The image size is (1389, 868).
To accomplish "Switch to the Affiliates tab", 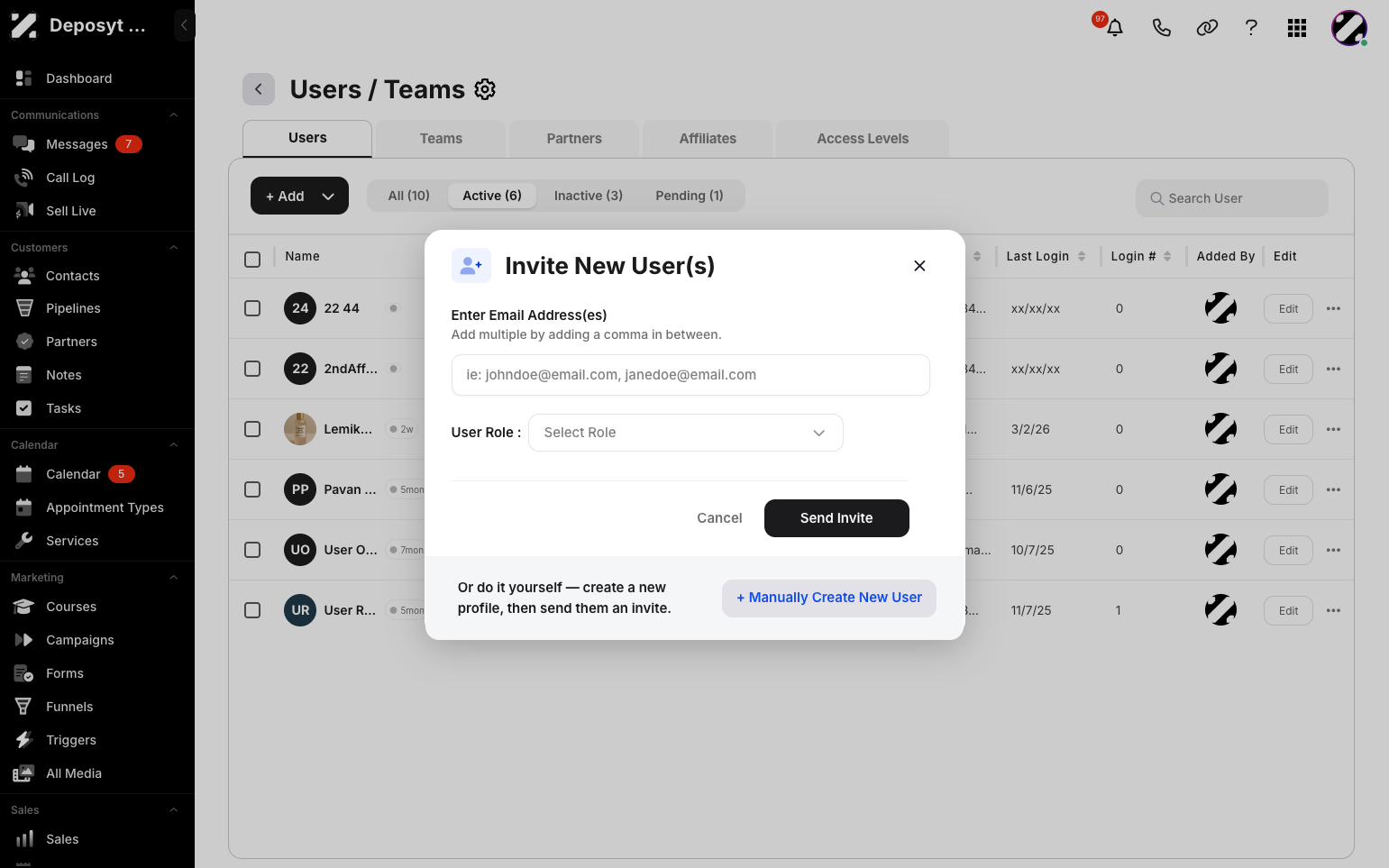I will [708, 139].
